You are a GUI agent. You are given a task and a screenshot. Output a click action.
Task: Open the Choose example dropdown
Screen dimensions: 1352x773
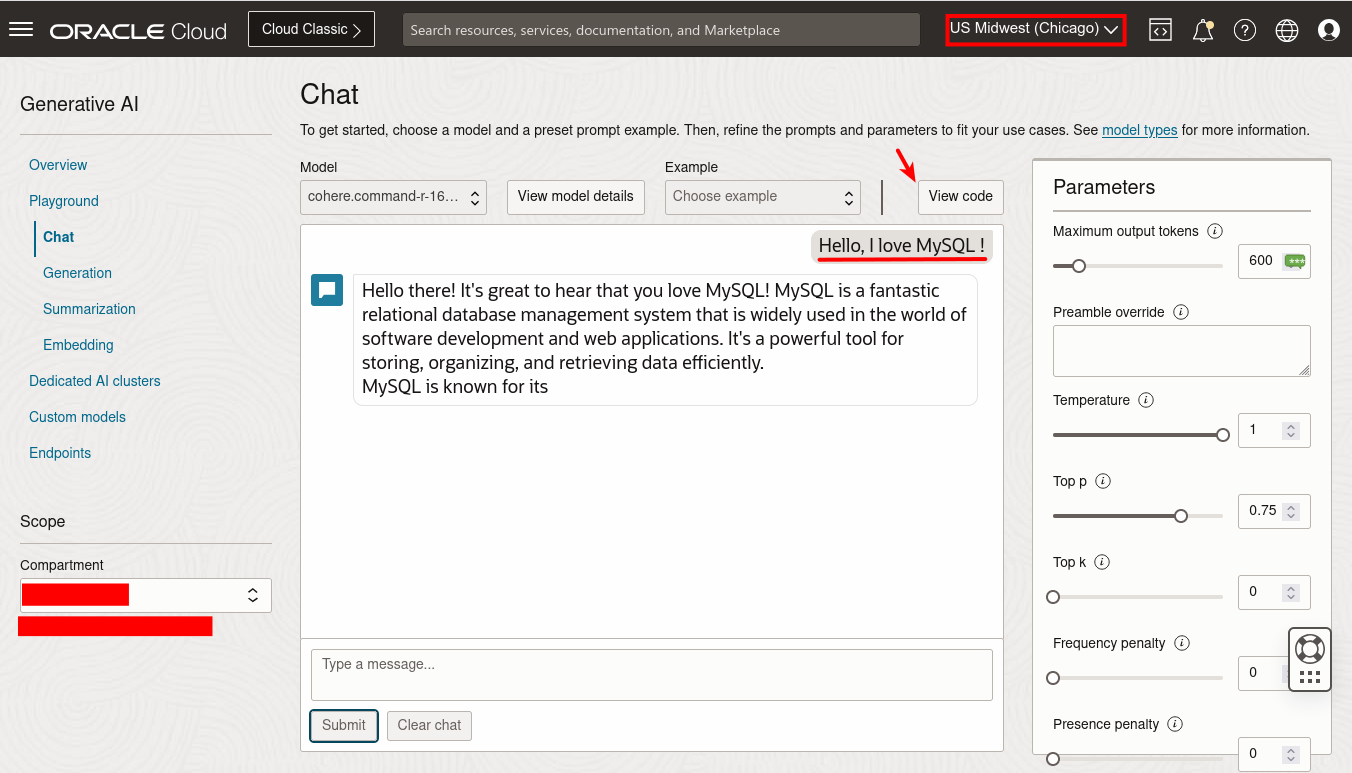762,197
